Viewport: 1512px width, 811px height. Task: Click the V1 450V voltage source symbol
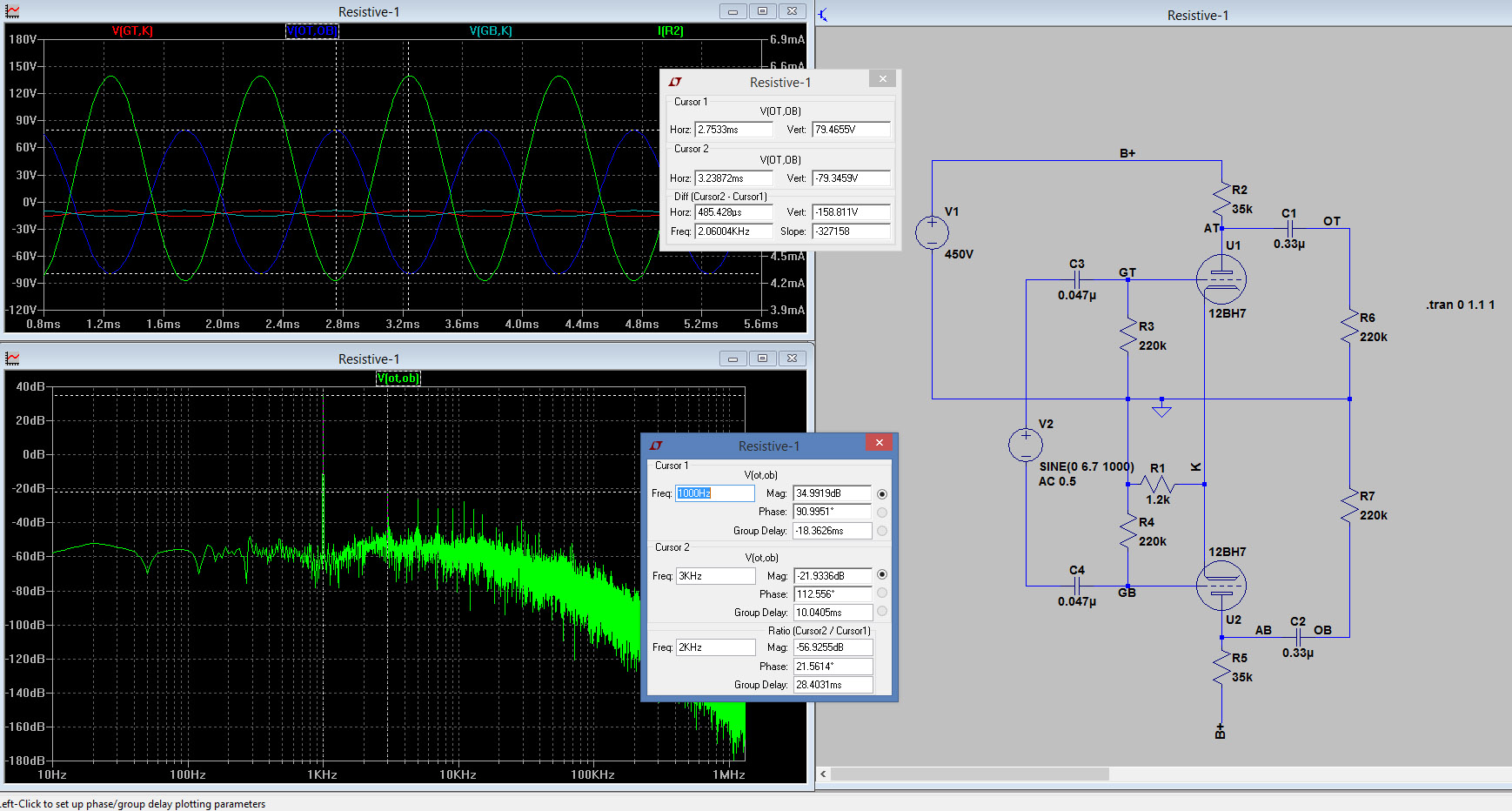[x=932, y=232]
